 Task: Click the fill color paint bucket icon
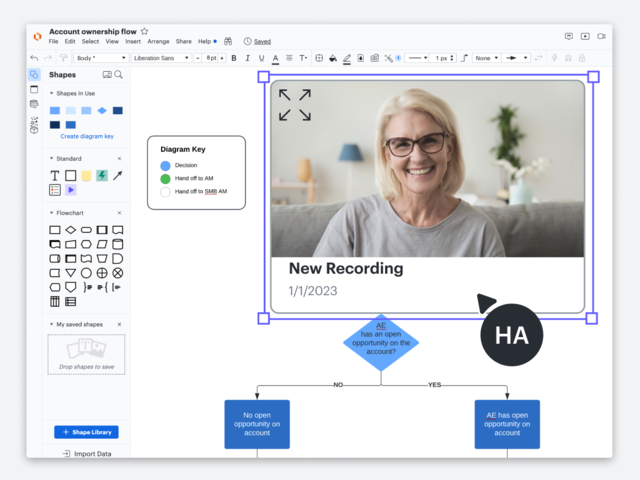[333, 58]
